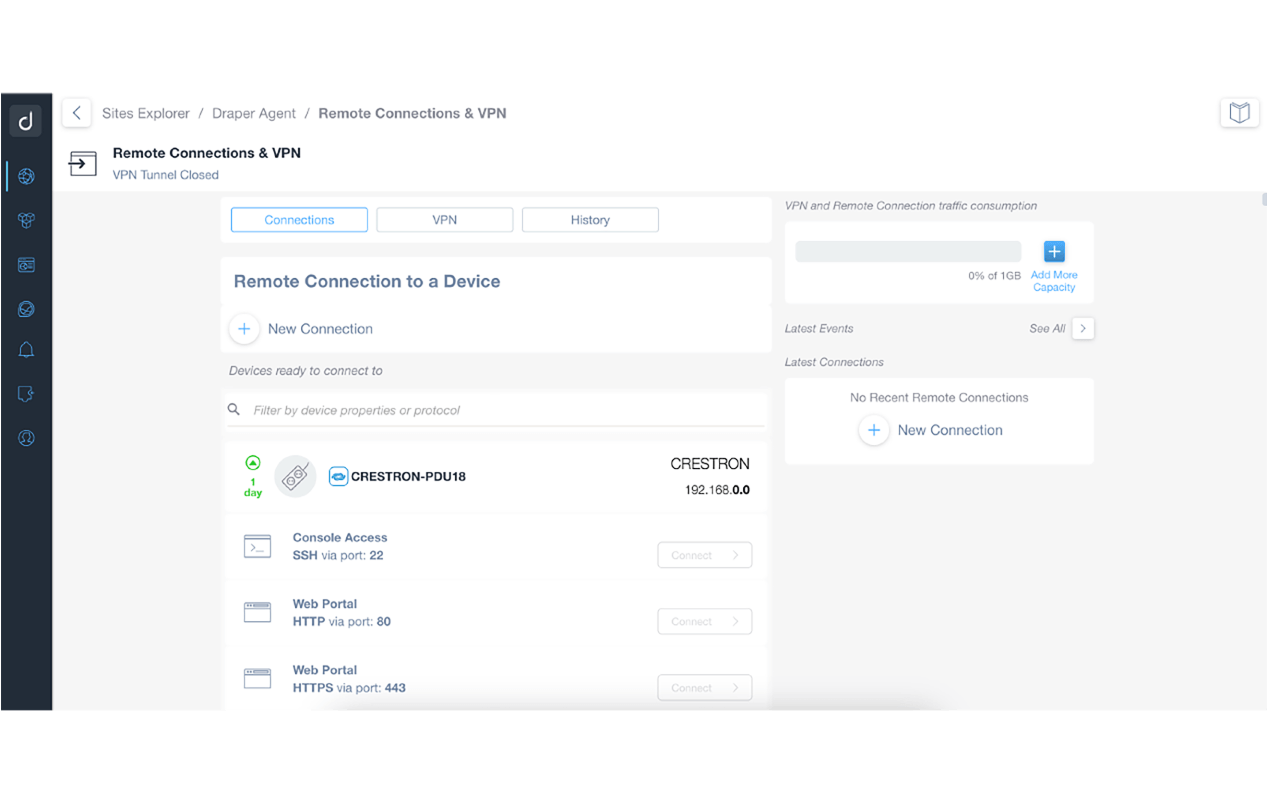This screenshot has width=1267, height=804.
Task: Select the Connections tab
Action: click(x=299, y=220)
